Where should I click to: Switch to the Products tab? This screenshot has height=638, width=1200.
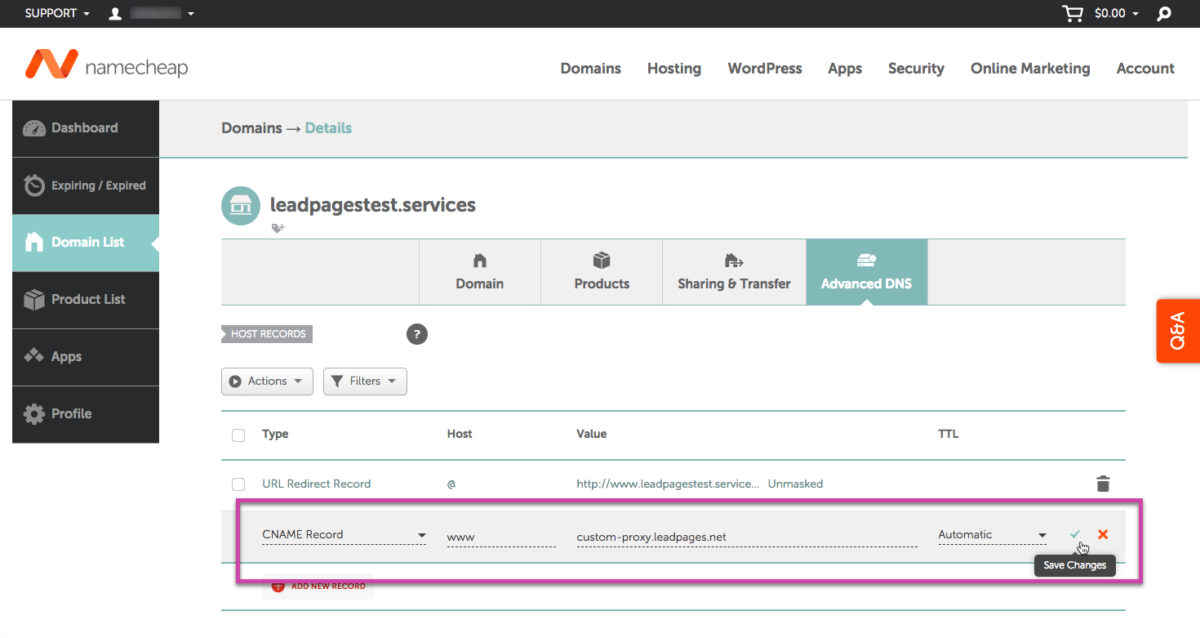[x=602, y=272]
